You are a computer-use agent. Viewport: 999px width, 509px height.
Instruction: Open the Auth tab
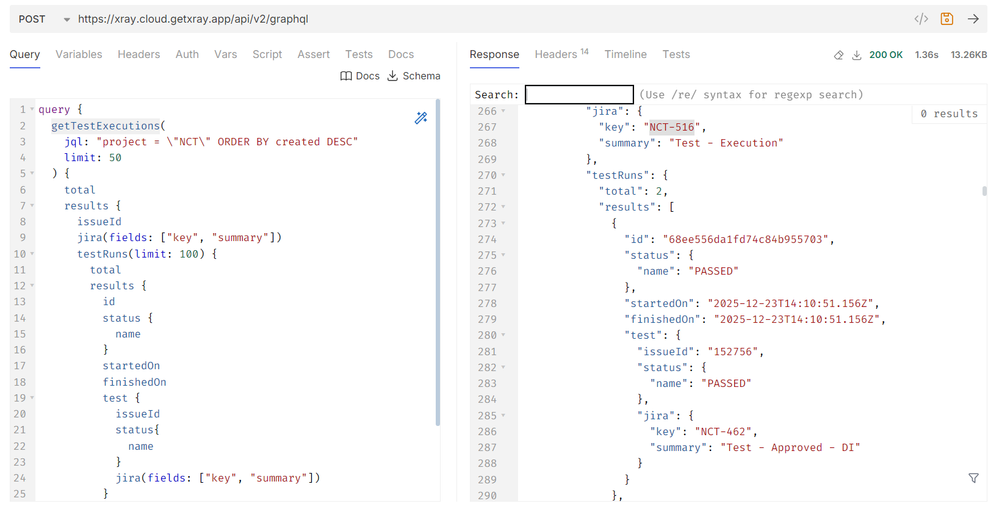pyautogui.click(x=187, y=55)
